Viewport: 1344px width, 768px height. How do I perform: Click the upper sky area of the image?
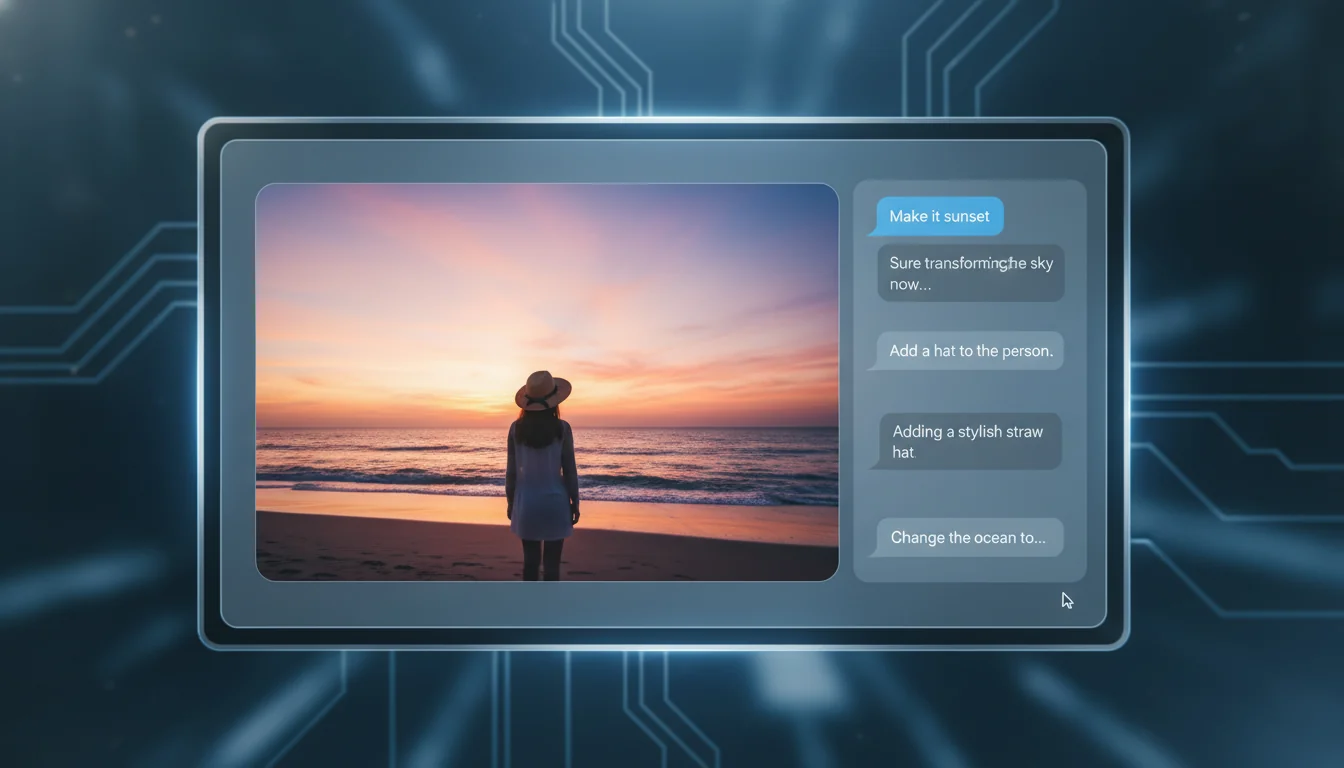tap(548, 220)
